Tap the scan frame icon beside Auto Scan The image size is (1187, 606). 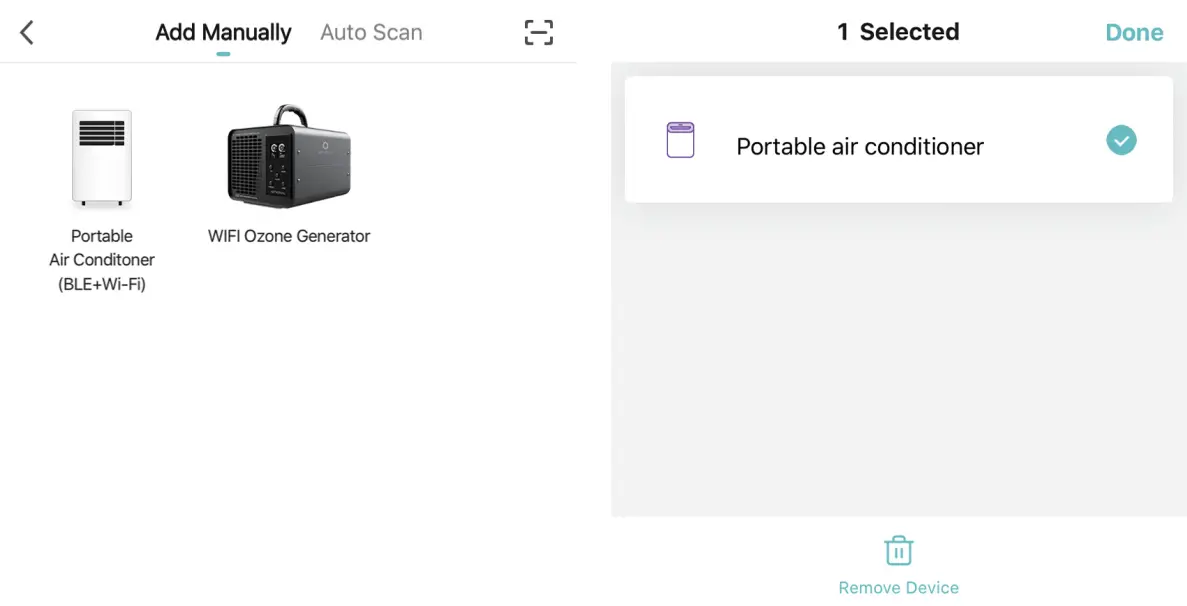pos(538,31)
